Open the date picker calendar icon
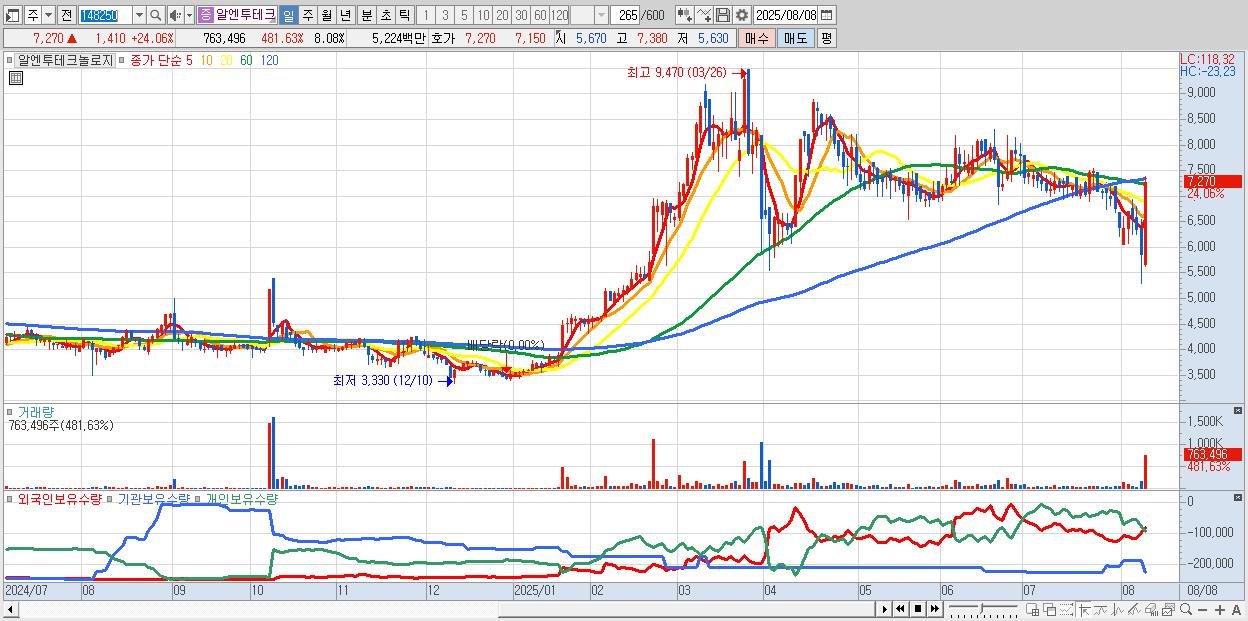 [826, 15]
